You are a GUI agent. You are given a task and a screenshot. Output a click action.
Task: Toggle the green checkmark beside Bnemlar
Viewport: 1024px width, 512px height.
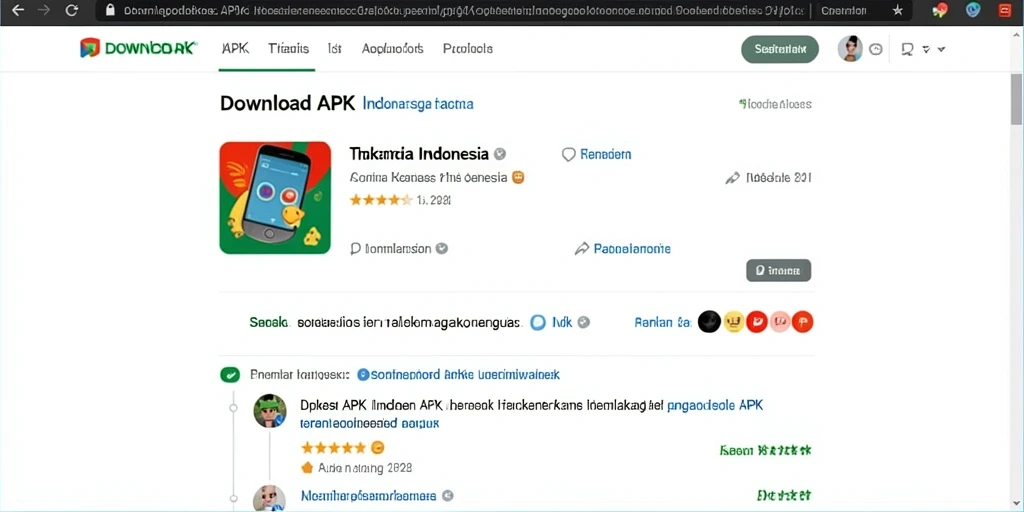[229, 375]
